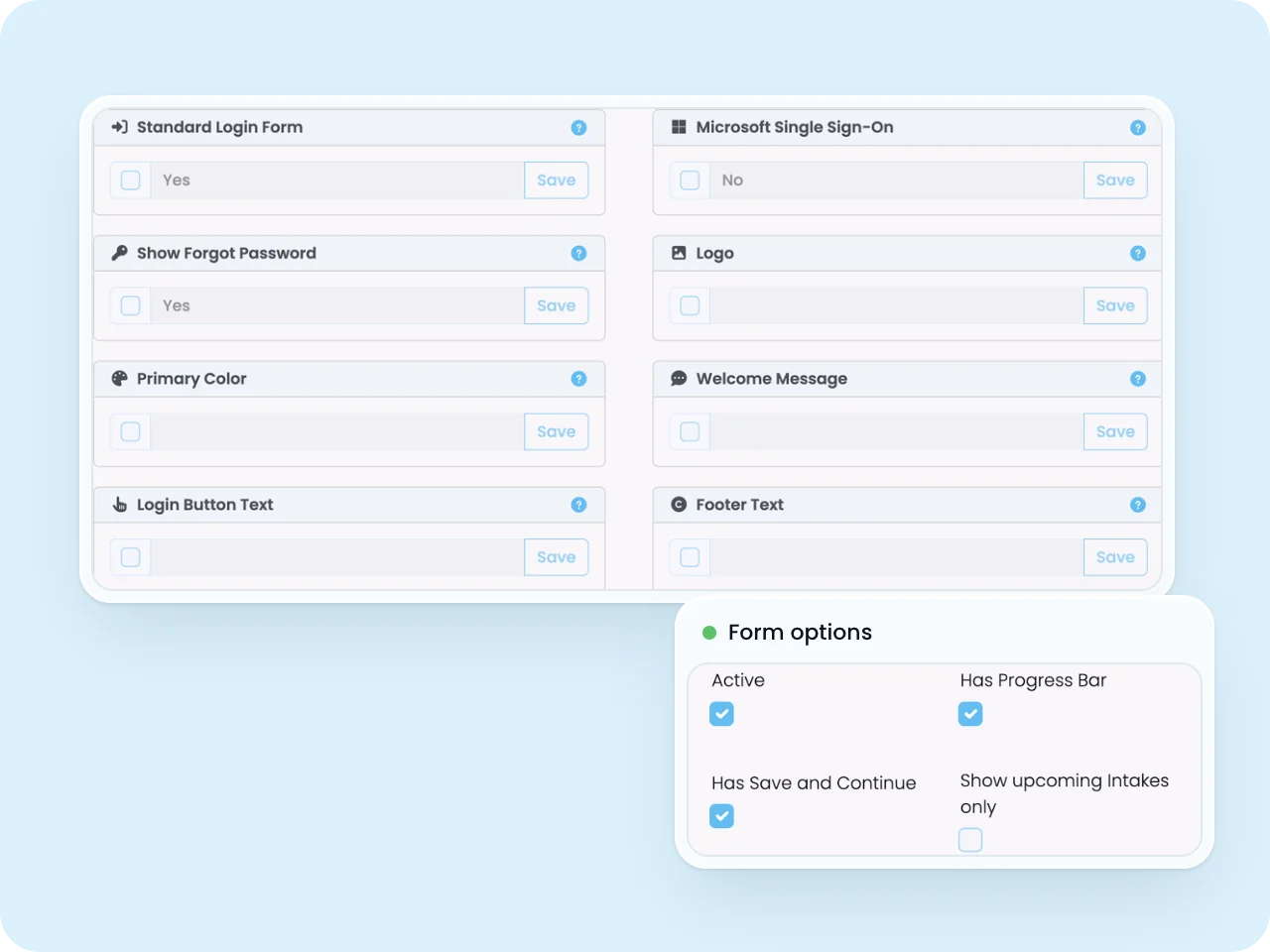Screen dimensions: 1270x952
Task: Save the Footer Text setting
Action: pyautogui.click(x=1115, y=557)
